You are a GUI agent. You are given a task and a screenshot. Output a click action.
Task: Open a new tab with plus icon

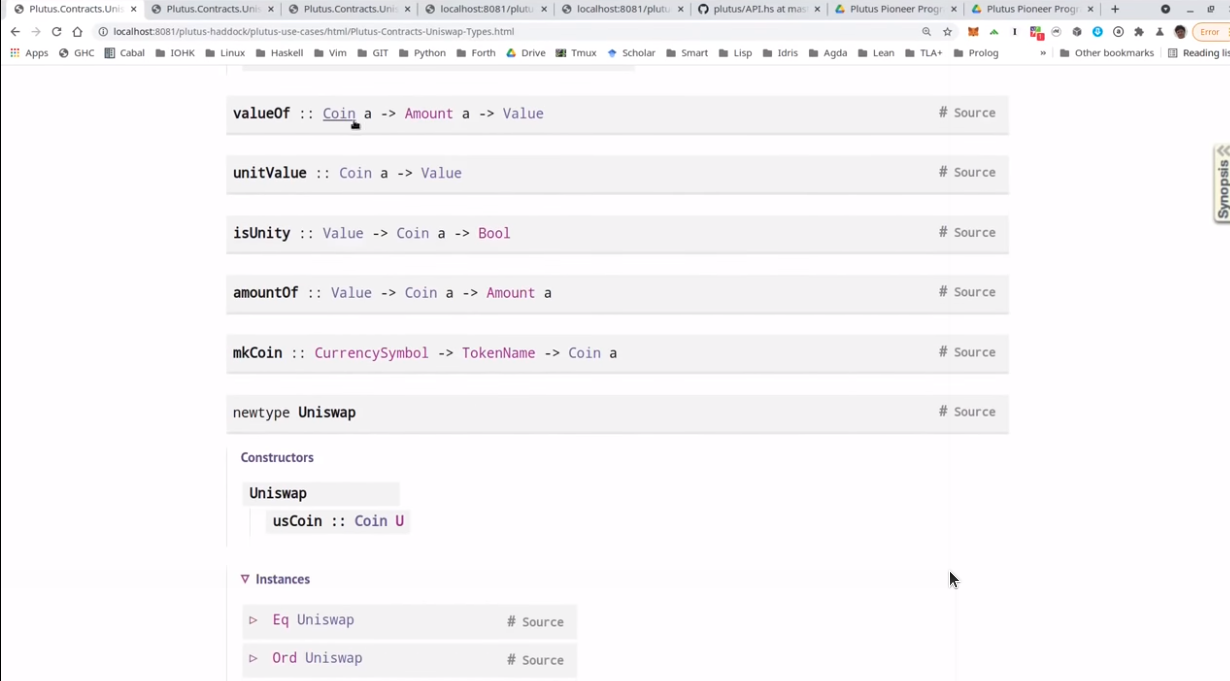[1115, 9]
